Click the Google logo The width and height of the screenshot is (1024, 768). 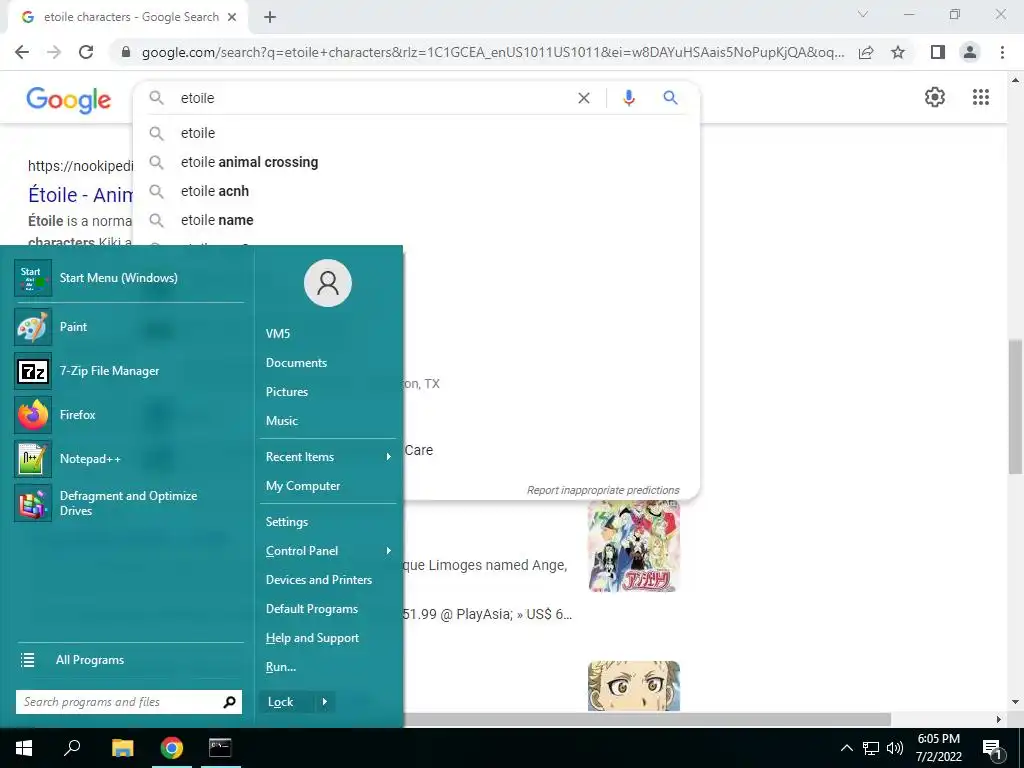69,99
